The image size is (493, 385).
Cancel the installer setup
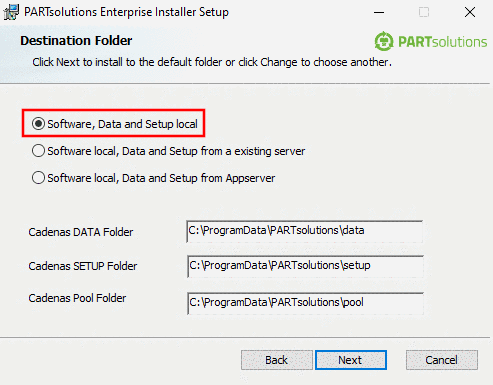tap(442, 360)
